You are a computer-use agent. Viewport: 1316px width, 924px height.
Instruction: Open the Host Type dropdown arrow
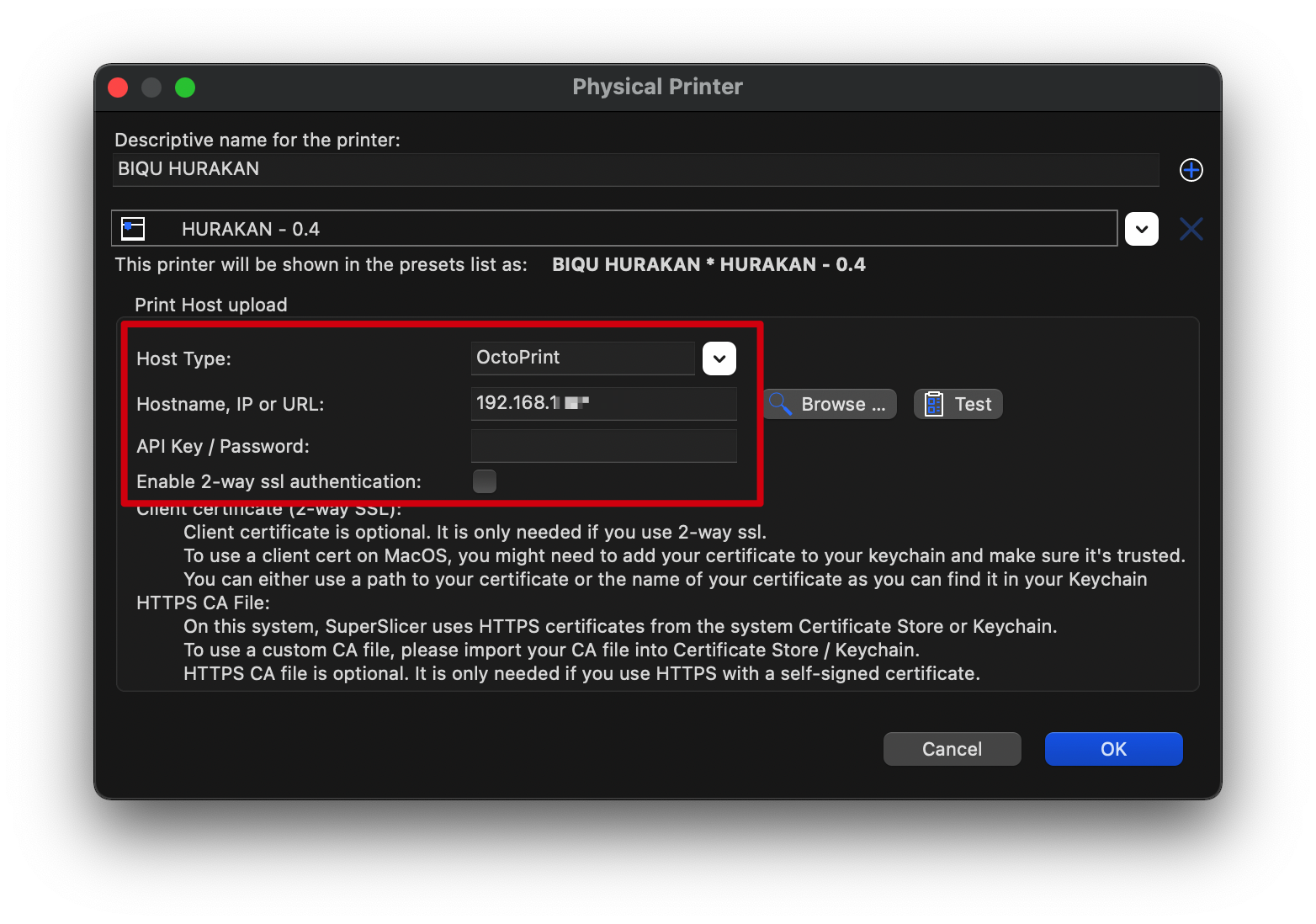point(719,358)
